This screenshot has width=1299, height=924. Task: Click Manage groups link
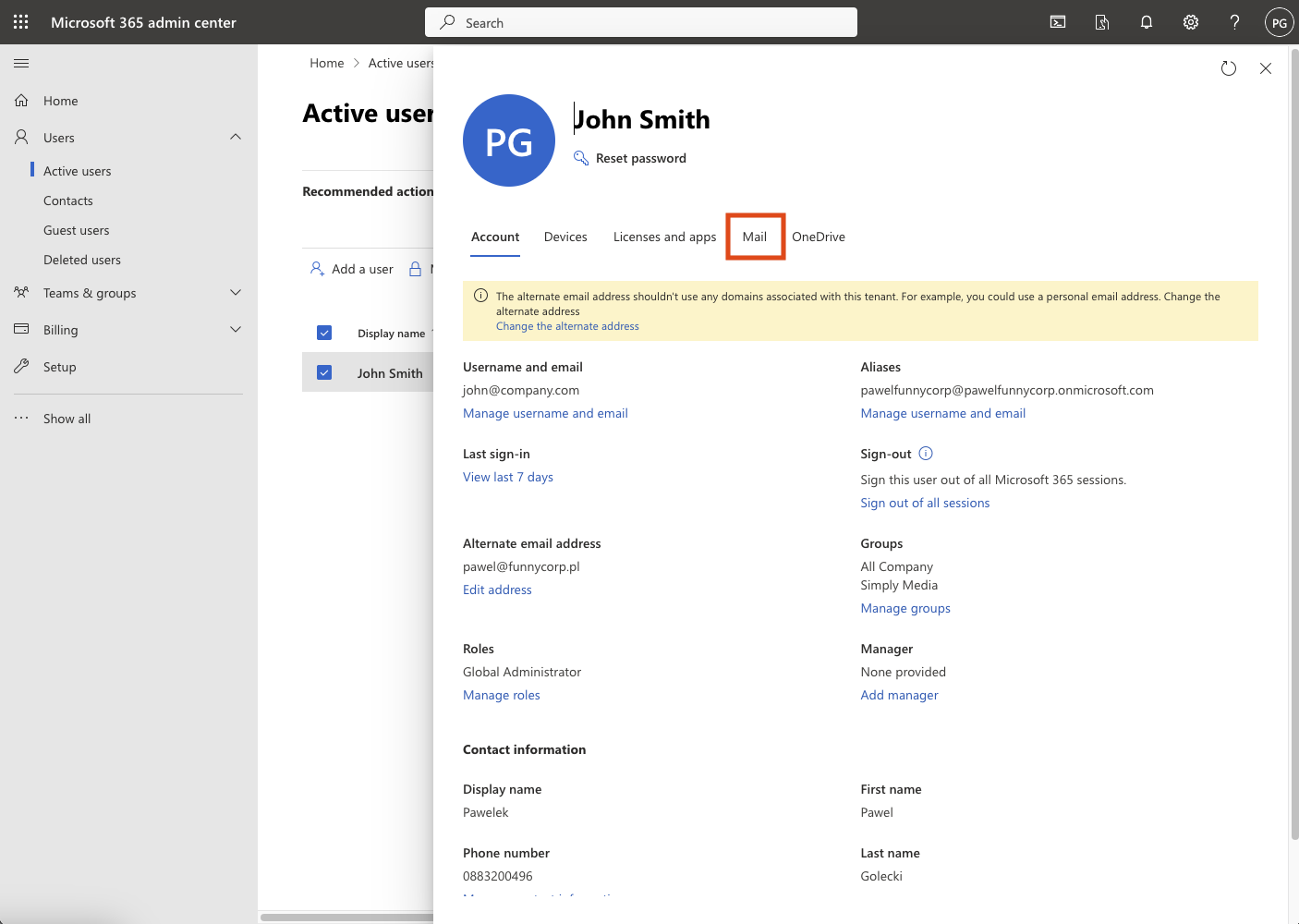click(905, 608)
